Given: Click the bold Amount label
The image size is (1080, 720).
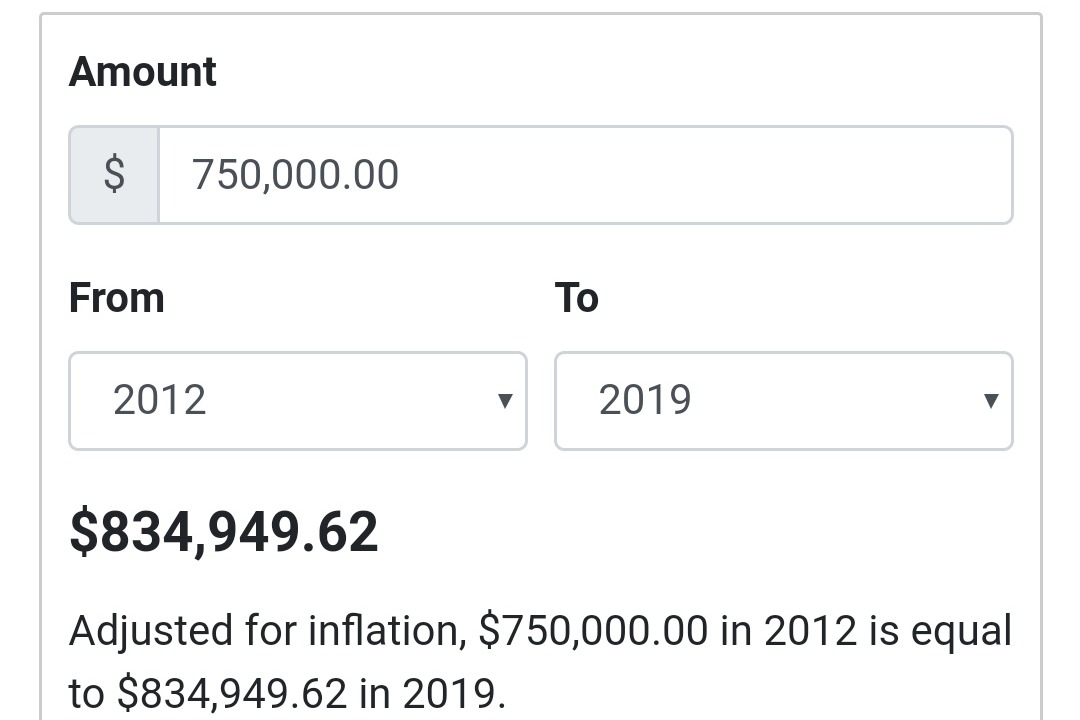Looking at the screenshot, I should click(143, 72).
